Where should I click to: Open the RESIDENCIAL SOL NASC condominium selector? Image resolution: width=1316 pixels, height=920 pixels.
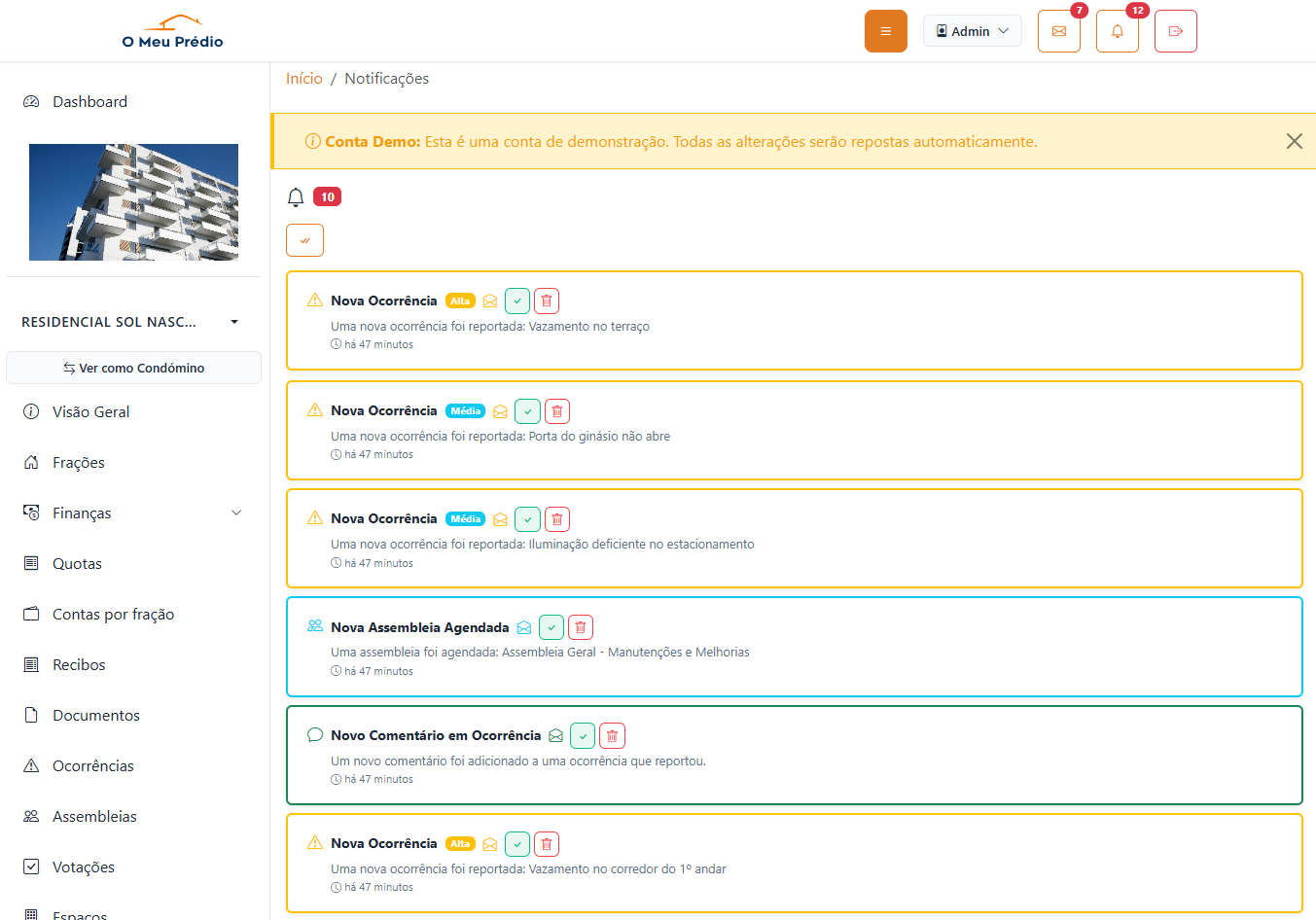point(133,321)
